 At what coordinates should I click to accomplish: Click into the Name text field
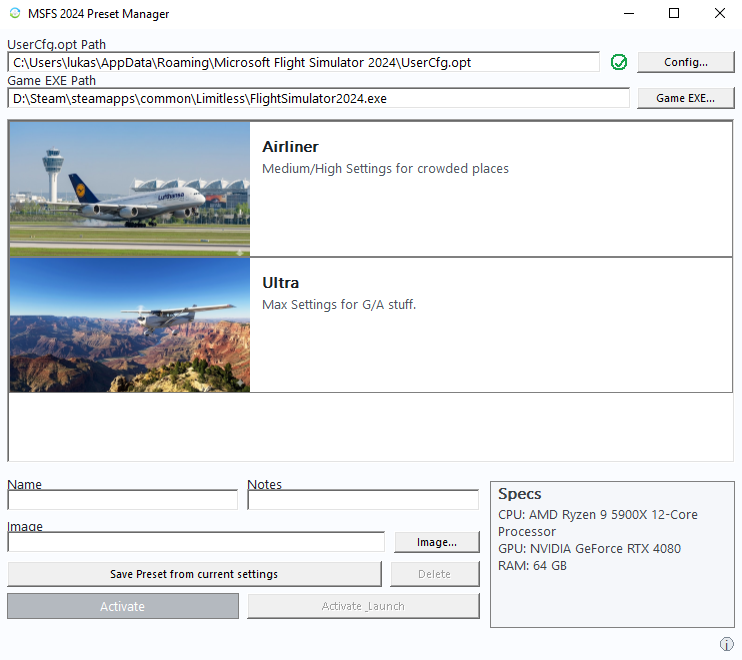122,500
